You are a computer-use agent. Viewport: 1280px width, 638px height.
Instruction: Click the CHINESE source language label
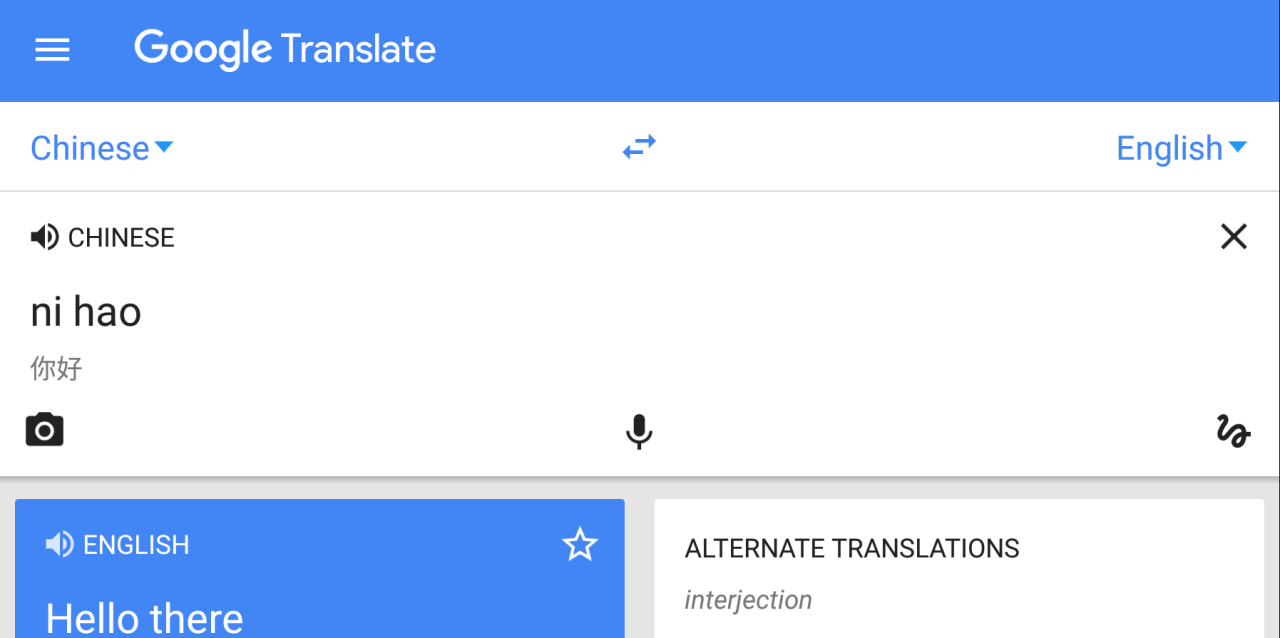(121, 238)
